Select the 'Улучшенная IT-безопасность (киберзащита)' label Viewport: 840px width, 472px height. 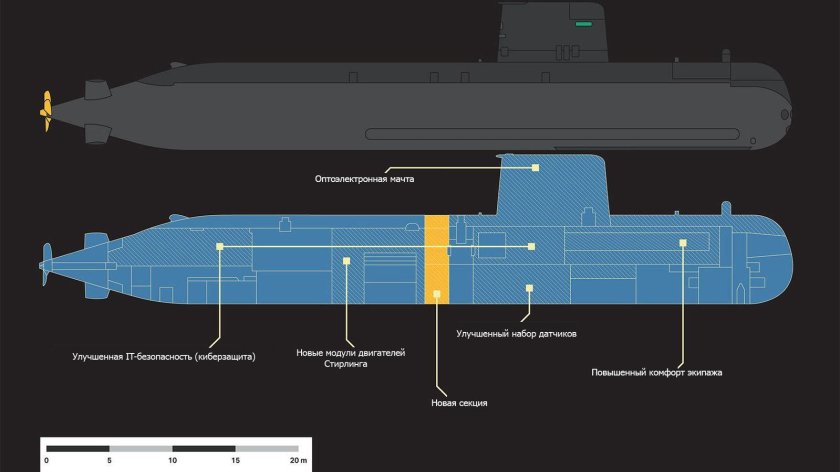[164, 355]
